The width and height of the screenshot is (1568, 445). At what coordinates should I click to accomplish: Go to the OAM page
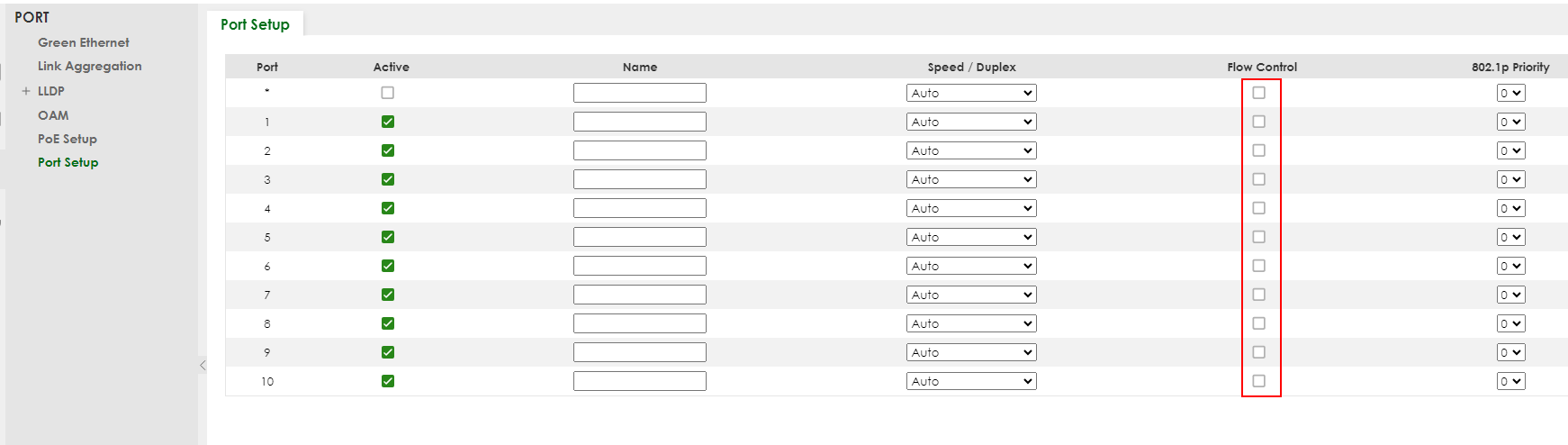pyautogui.click(x=53, y=115)
